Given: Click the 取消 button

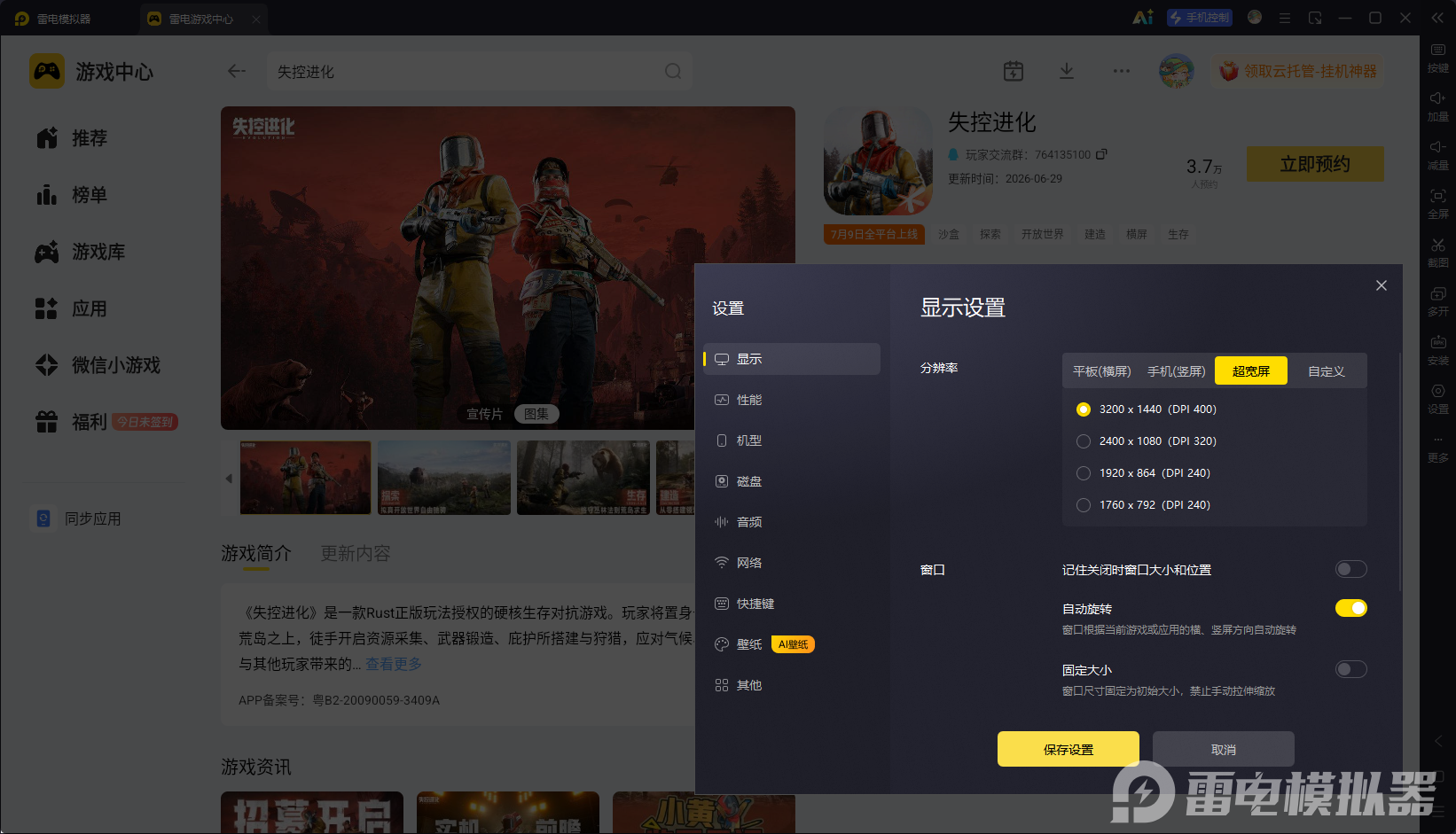Looking at the screenshot, I should [x=1224, y=749].
